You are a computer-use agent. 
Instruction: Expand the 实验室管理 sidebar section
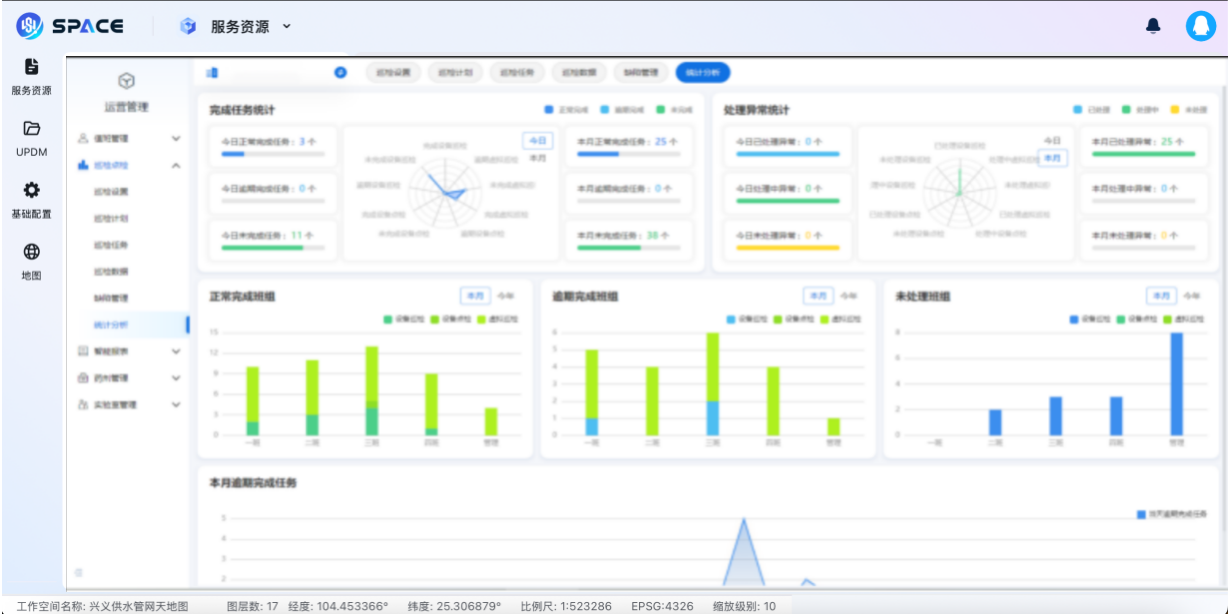pyautogui.click(x=130, y=405)
